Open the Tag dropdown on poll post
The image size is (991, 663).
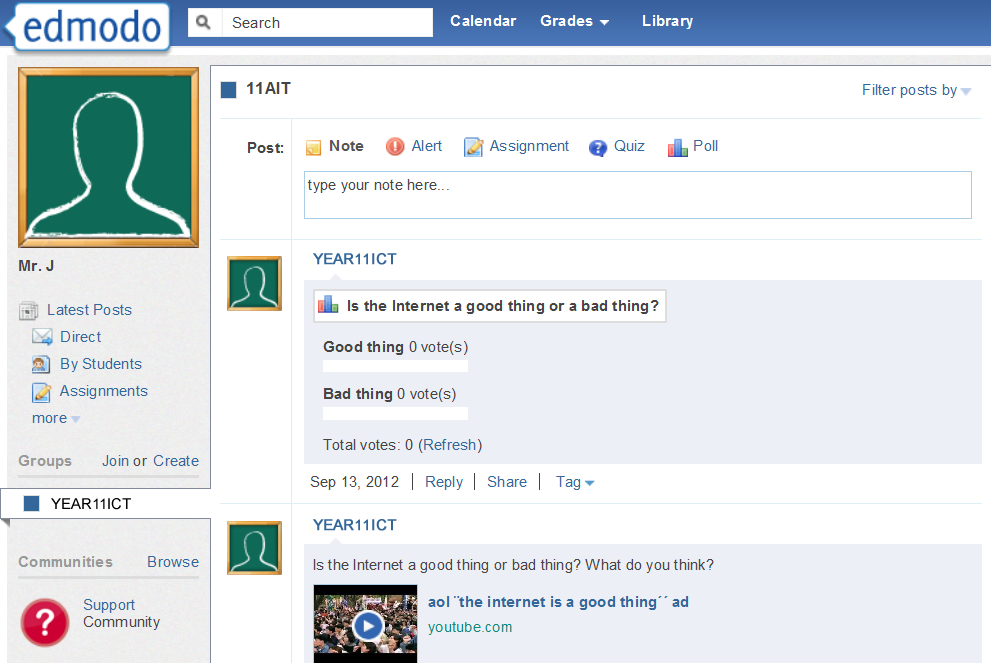[x=575, y=482]
